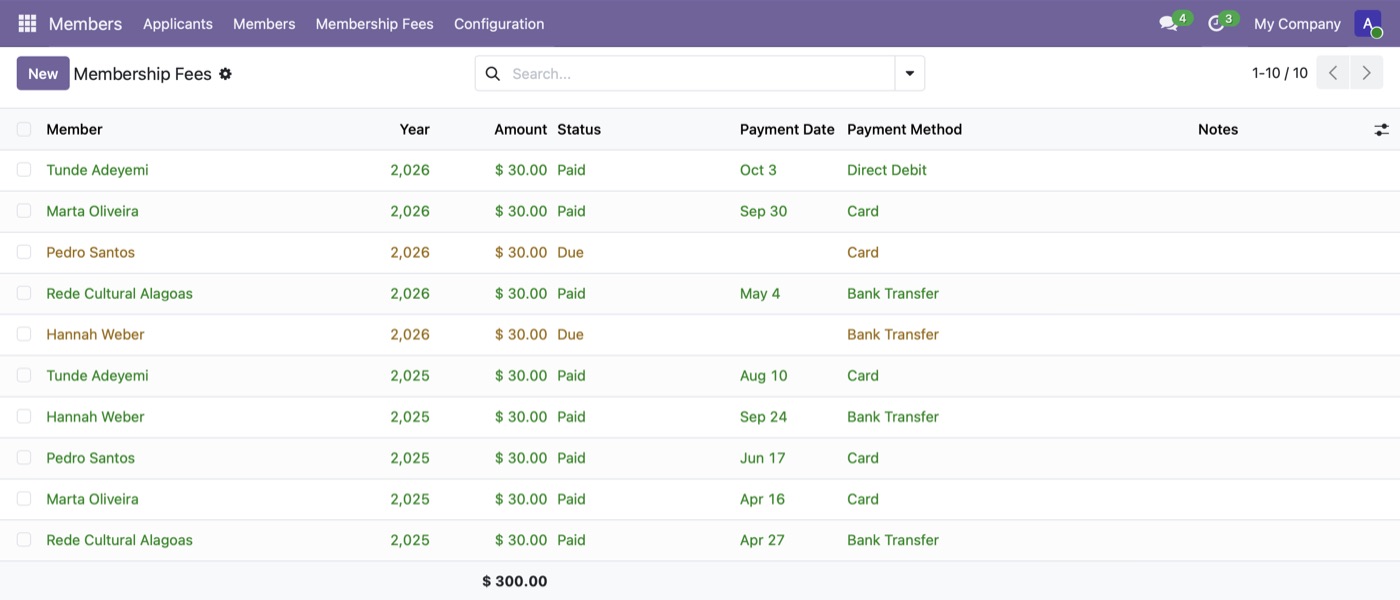Check the Tunde Adeyemi 2,026 row checkbox
The height and width of the screenshot is (600, 1400).
24,170
